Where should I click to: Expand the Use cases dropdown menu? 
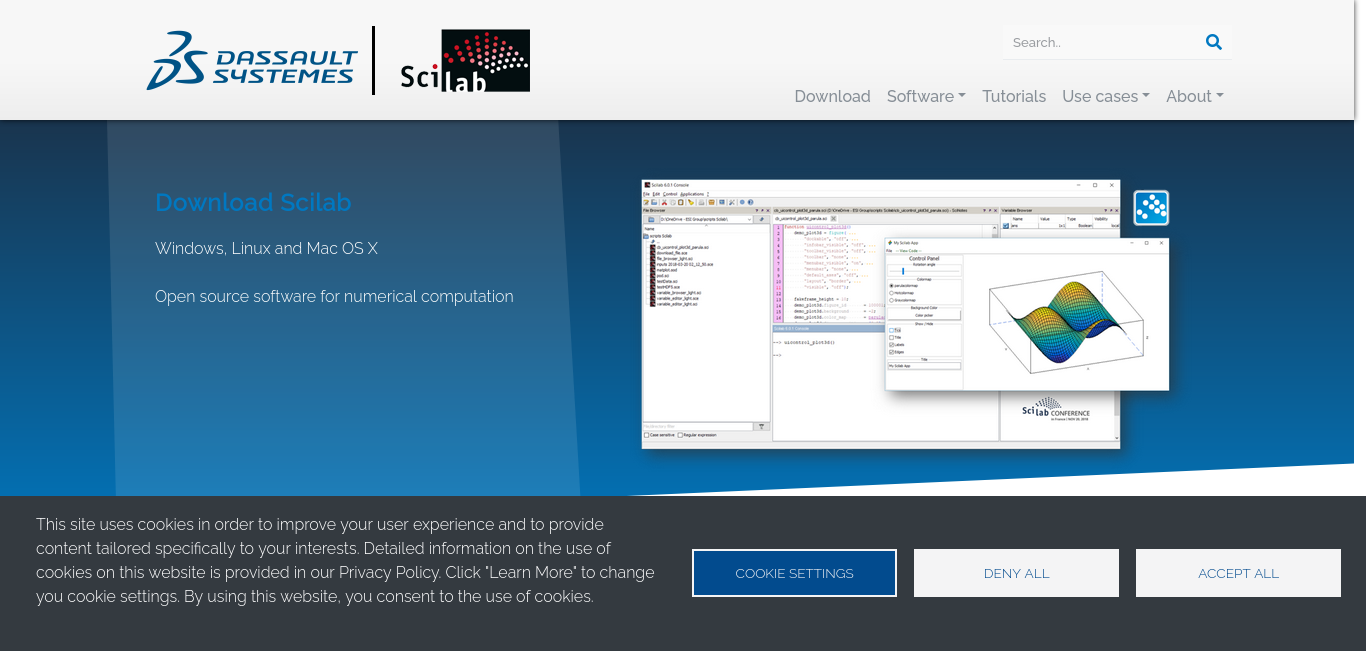(1106, 96)
